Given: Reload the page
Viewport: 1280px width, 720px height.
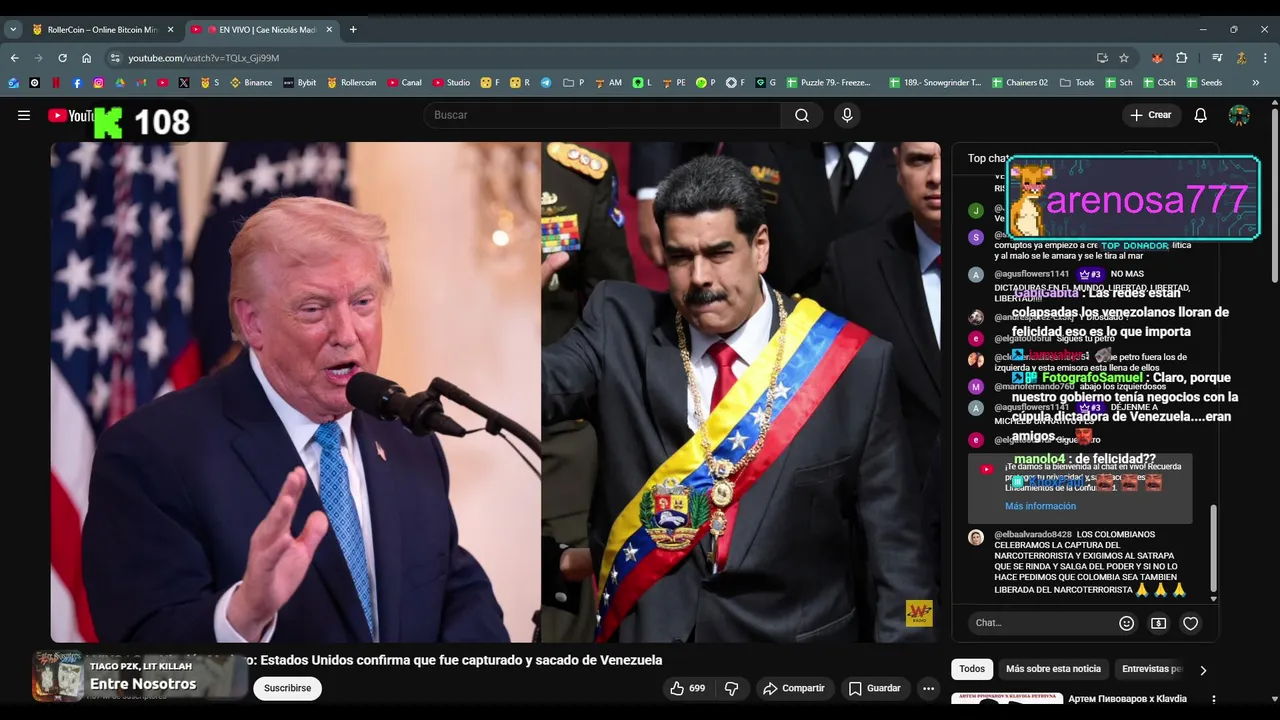Looking at the screenshot, I should tap(62, 58).
